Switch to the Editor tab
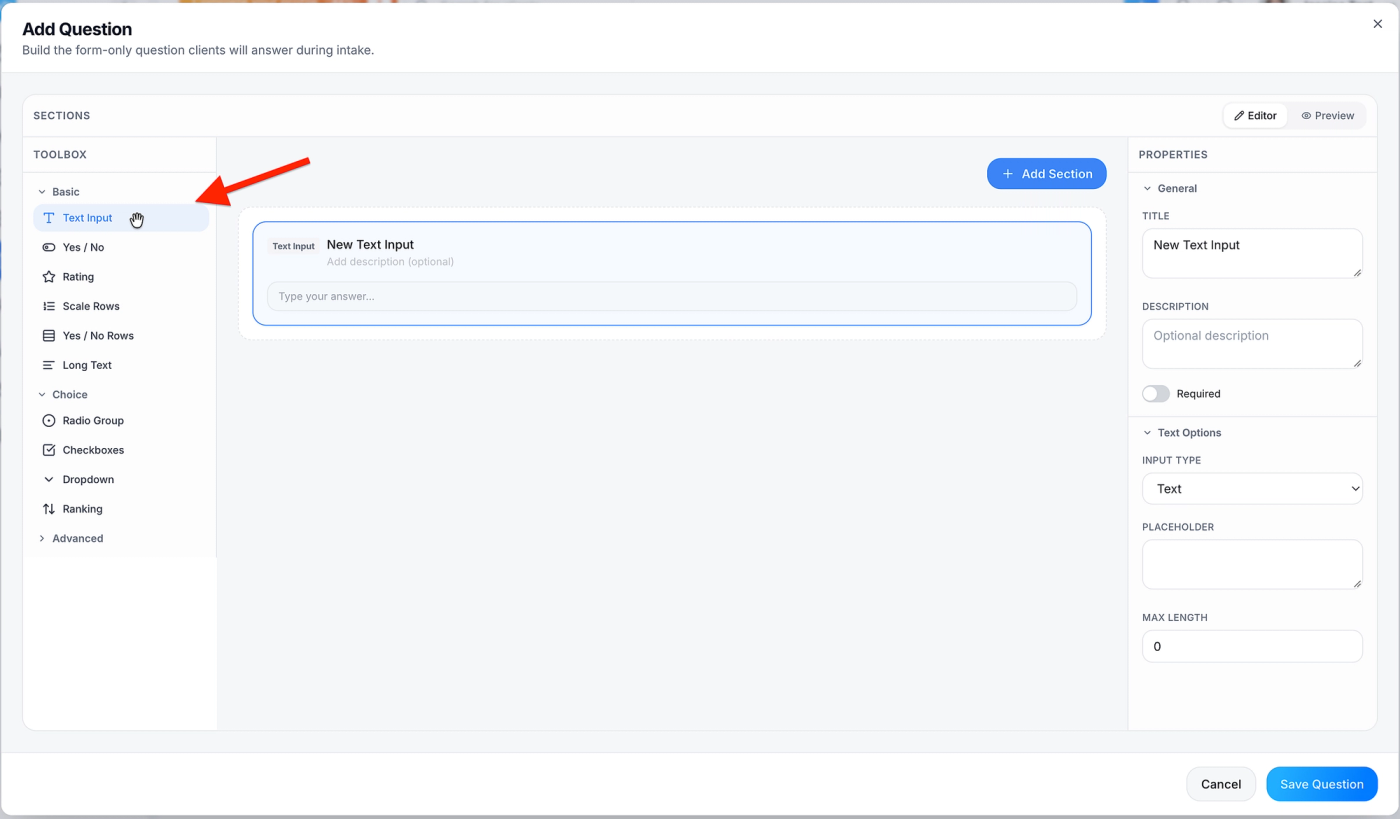The image size is (1400, 819). click(1256, 116)
